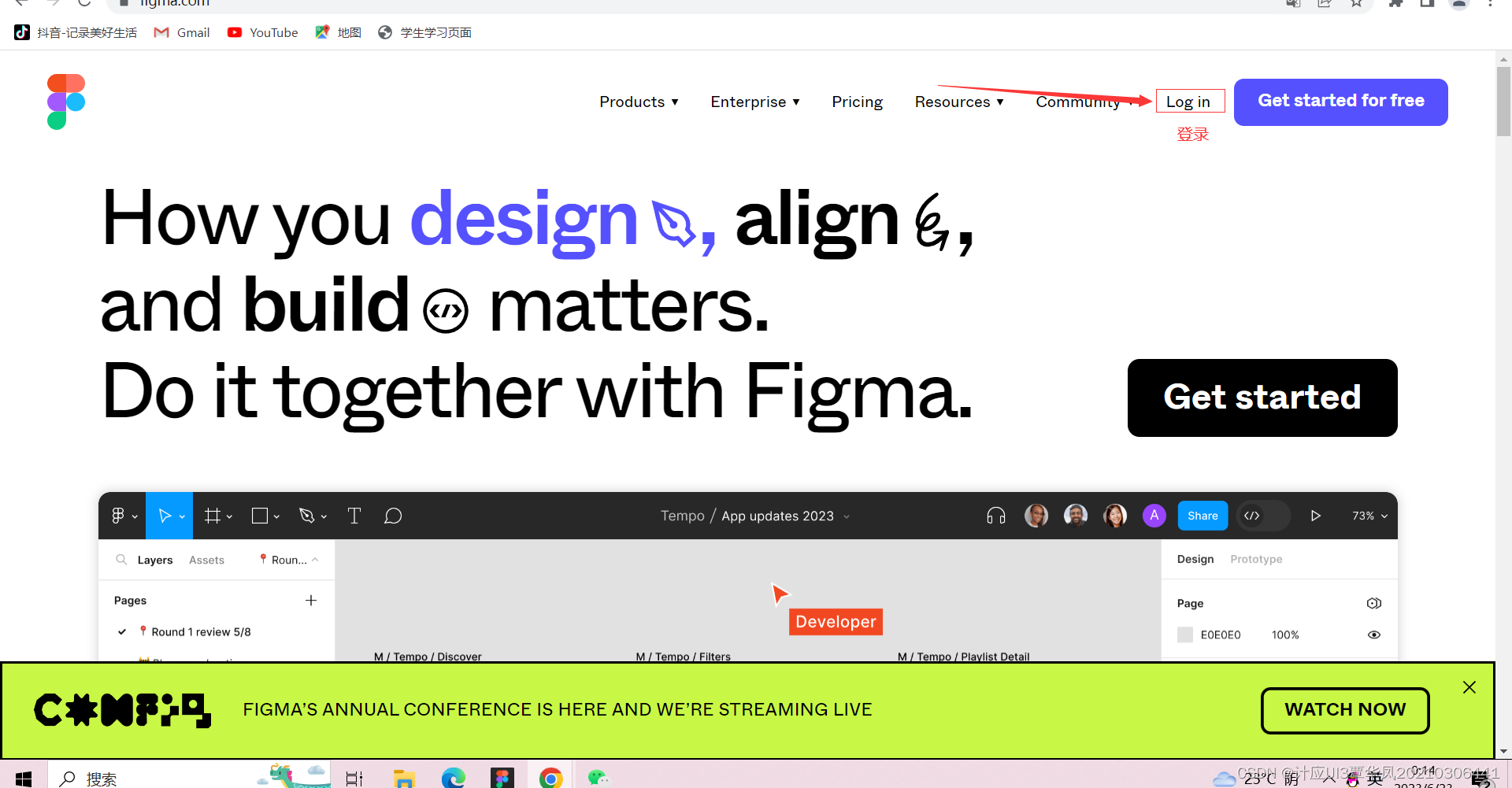This screenshot has width=1512, height=788.
Task: Click the search icon in Layers panel
Action: tap(121, 560)
